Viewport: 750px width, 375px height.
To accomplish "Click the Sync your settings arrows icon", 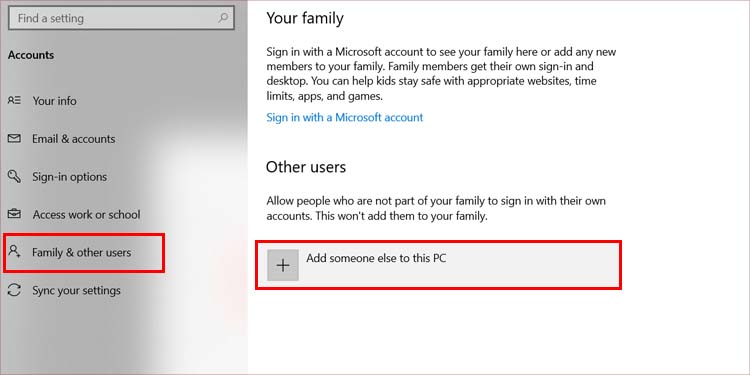I will tap(14, 290).
